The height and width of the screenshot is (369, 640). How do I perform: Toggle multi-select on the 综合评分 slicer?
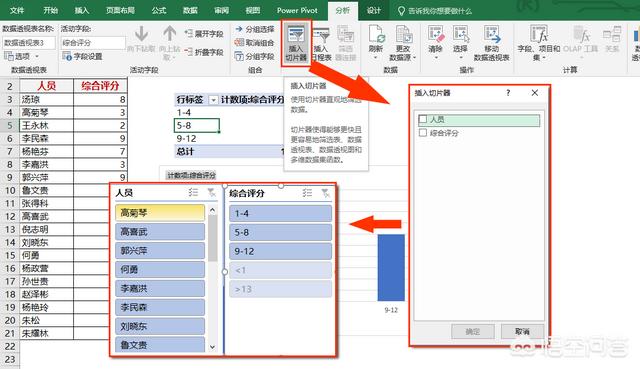pos(307,193)
